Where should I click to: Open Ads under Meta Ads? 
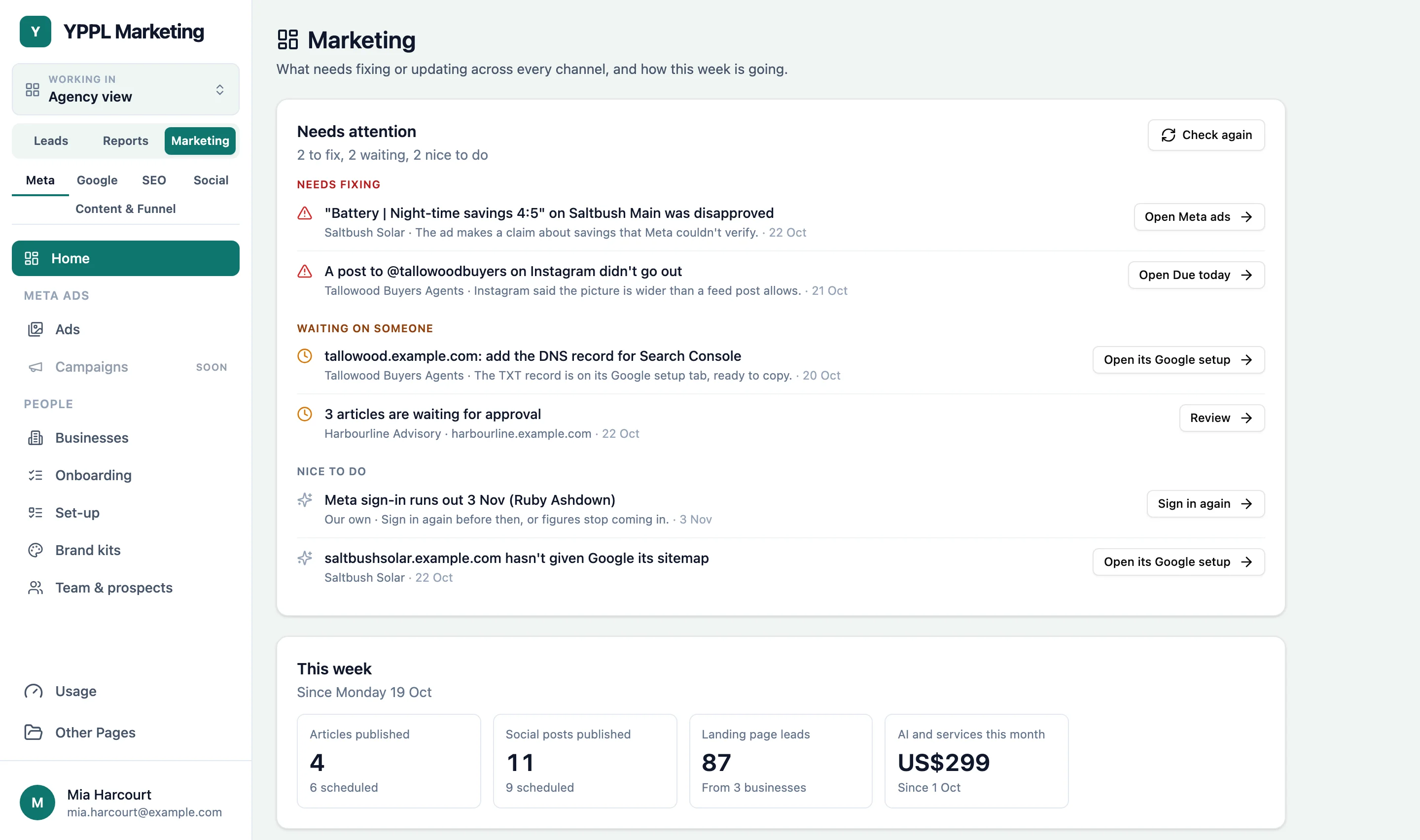pyautogui.click(x=126, y=329)
